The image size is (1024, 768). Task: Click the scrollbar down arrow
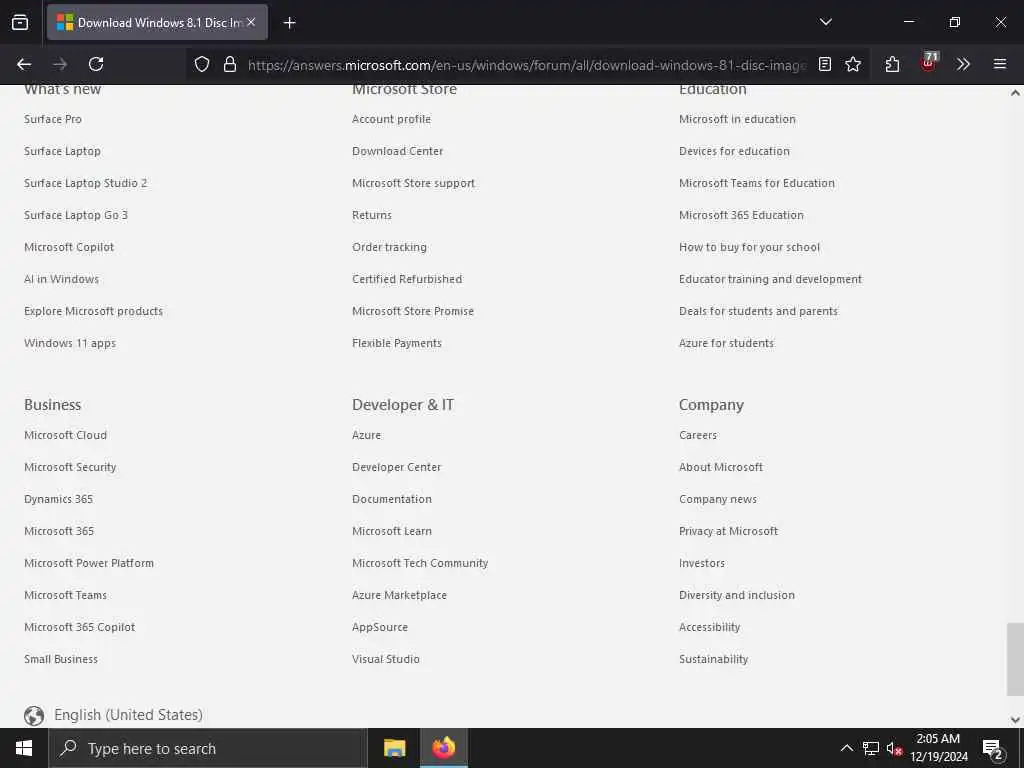[x=1015, y=720]
